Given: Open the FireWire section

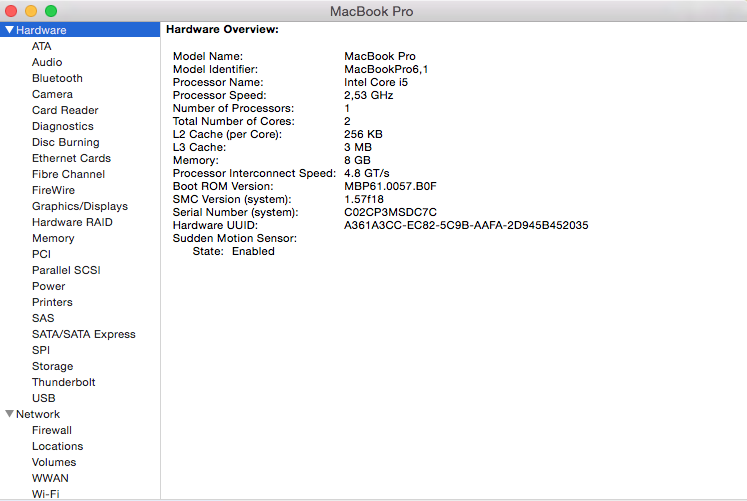Looking at the screenshot, I should 53,190.
